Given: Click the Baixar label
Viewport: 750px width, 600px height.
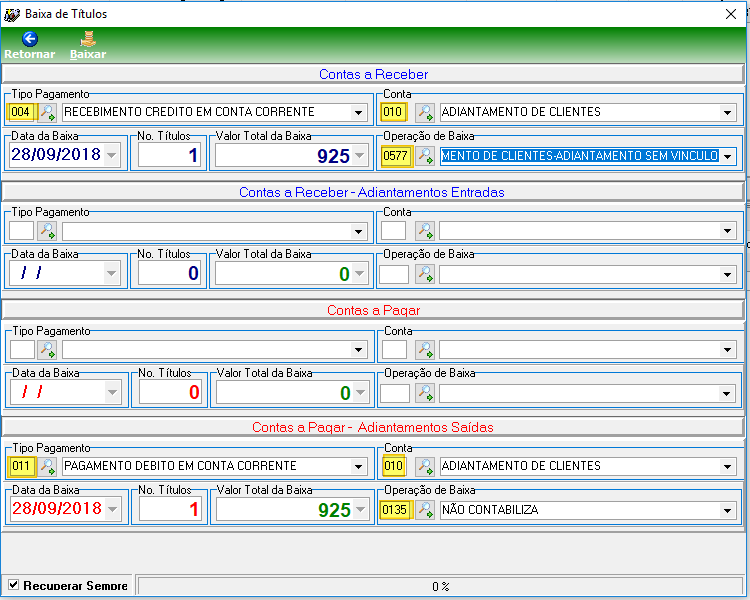Looking at the screenshot, I should point(88,54).
